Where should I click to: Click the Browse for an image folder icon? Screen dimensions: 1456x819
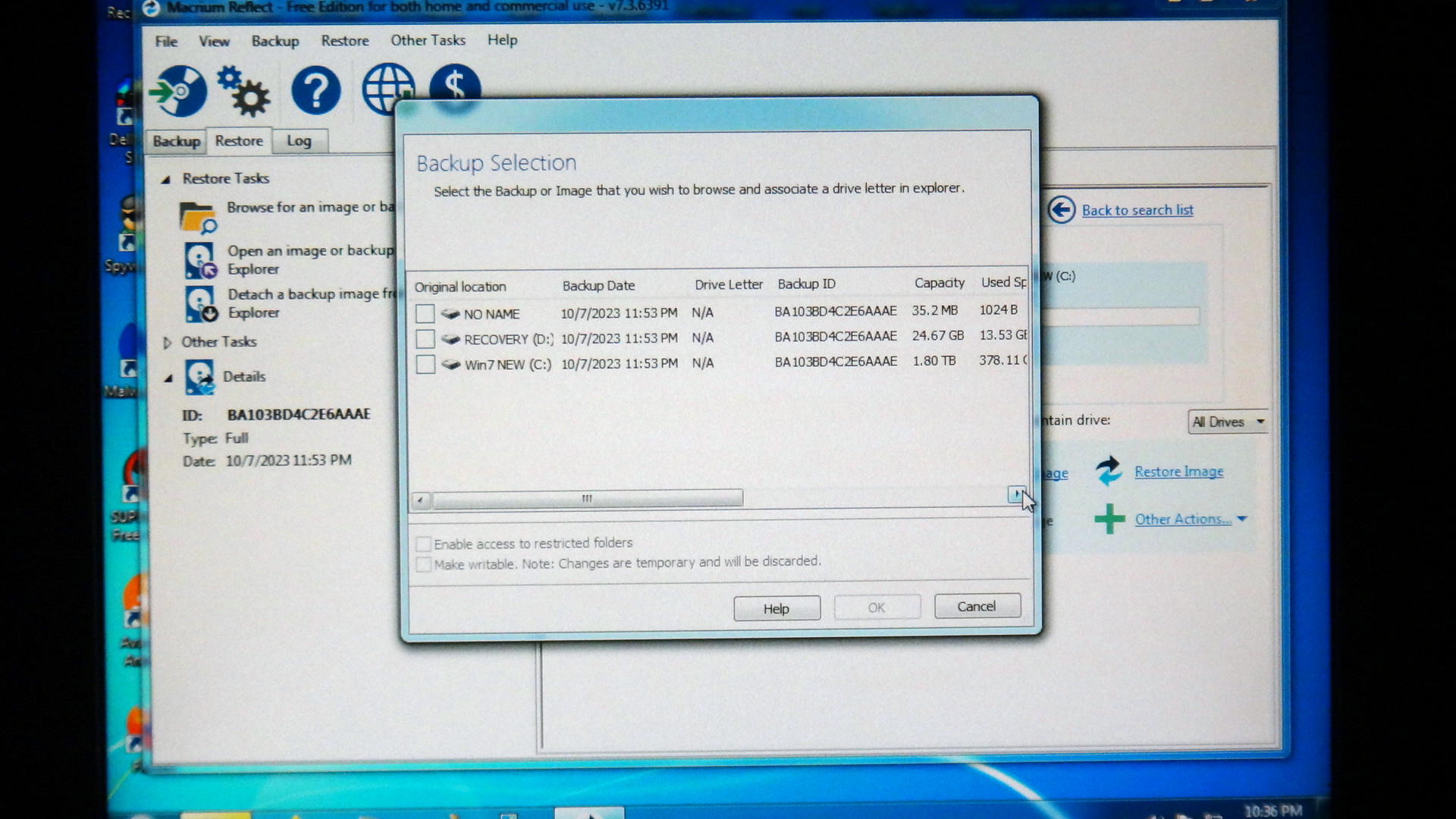click(x=199, y=218)
